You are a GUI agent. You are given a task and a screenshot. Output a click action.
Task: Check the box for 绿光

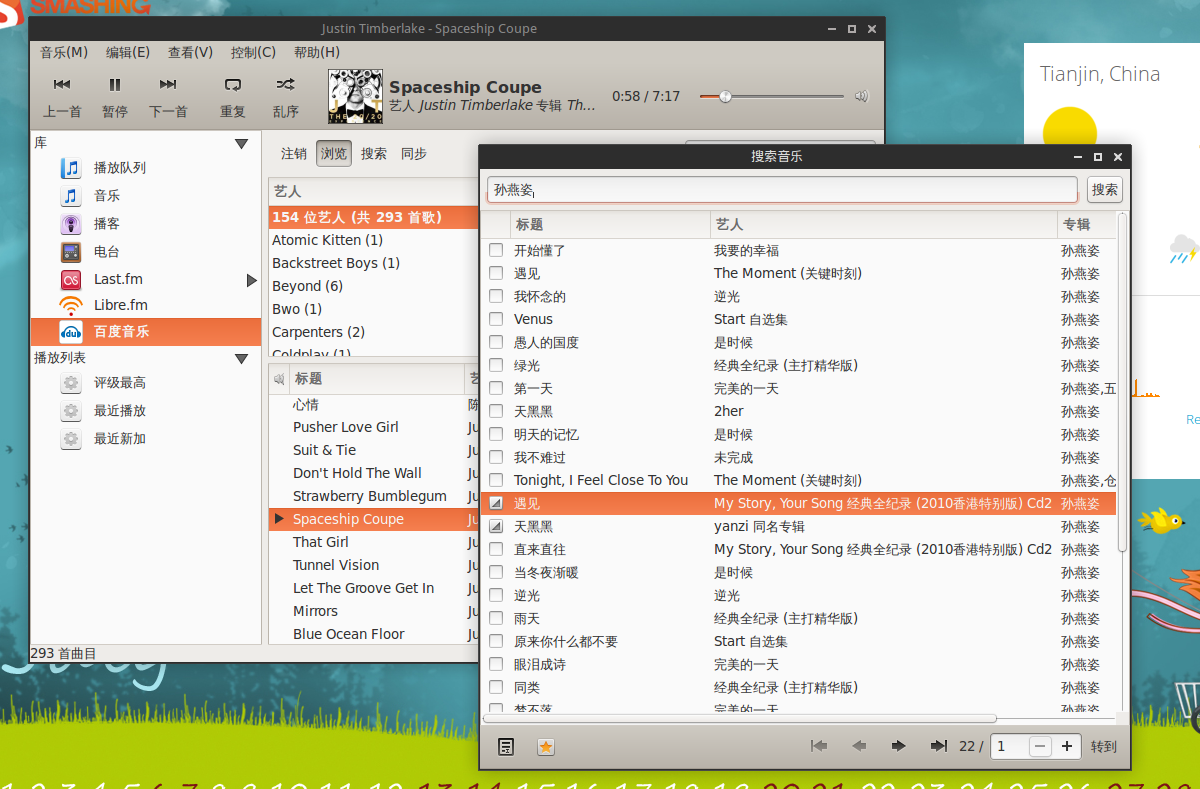(496, 365)
